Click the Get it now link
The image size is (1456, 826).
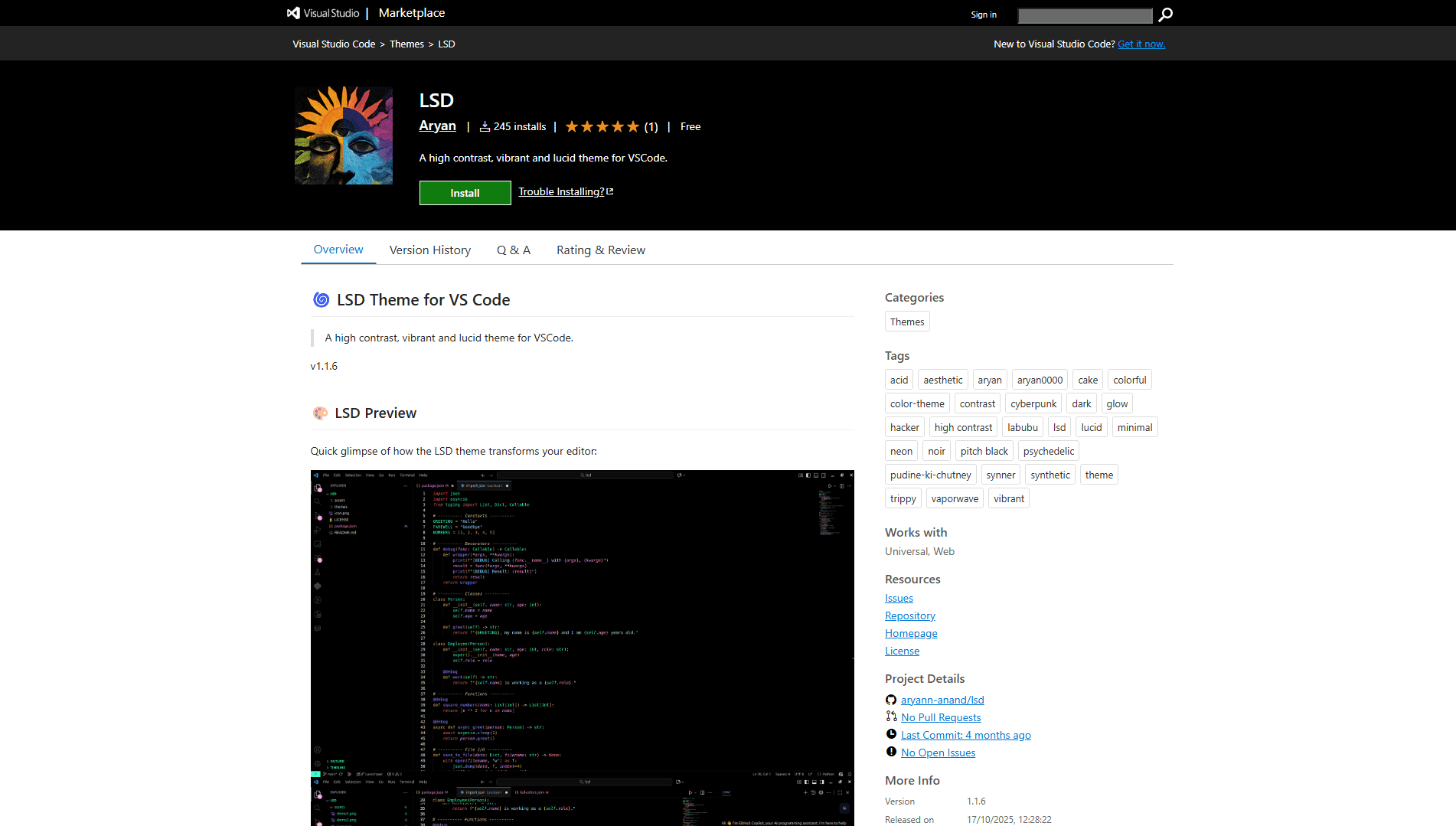[1141, 44]
